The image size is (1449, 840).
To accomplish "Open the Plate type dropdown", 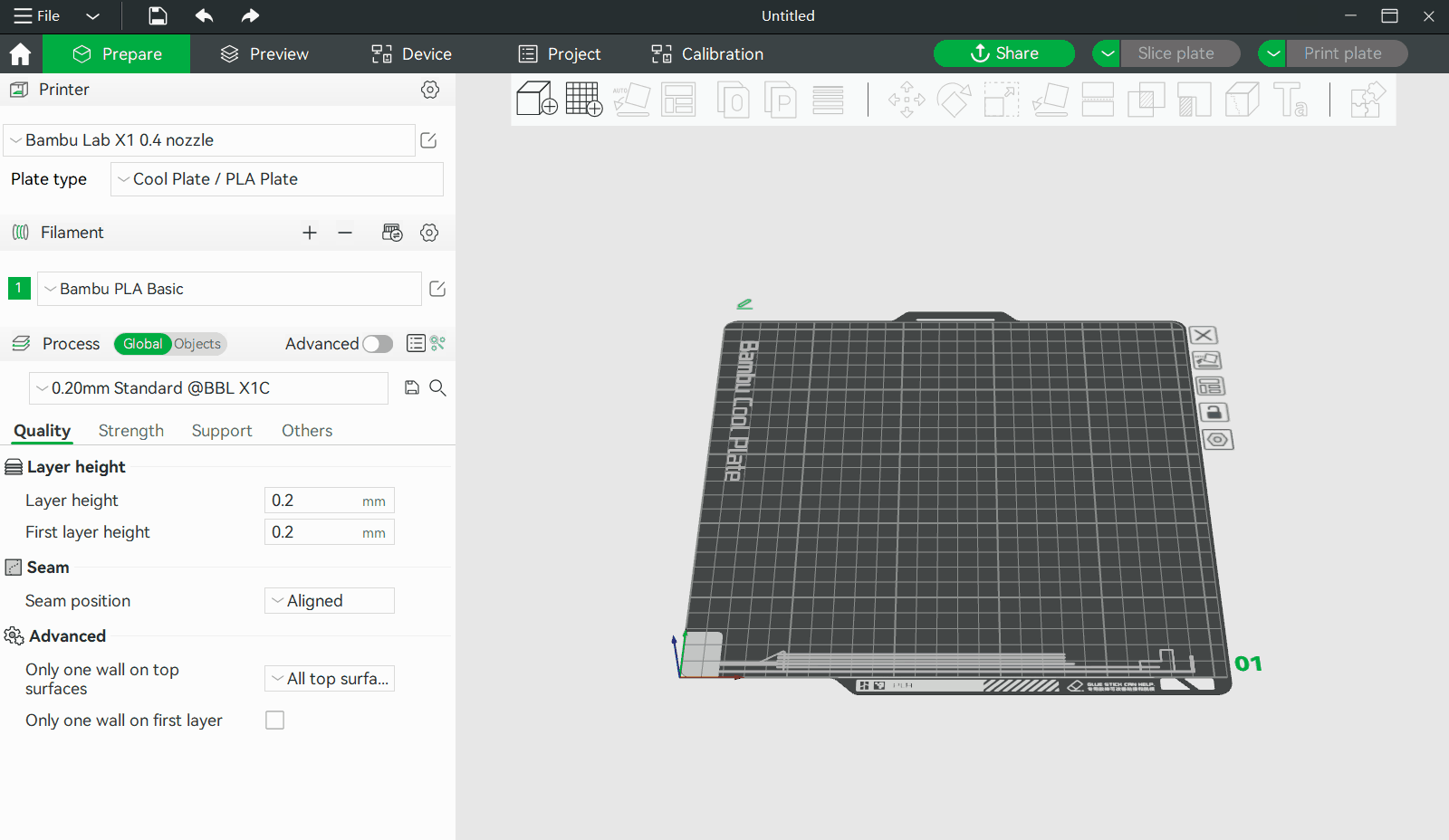I will [277, 179].
